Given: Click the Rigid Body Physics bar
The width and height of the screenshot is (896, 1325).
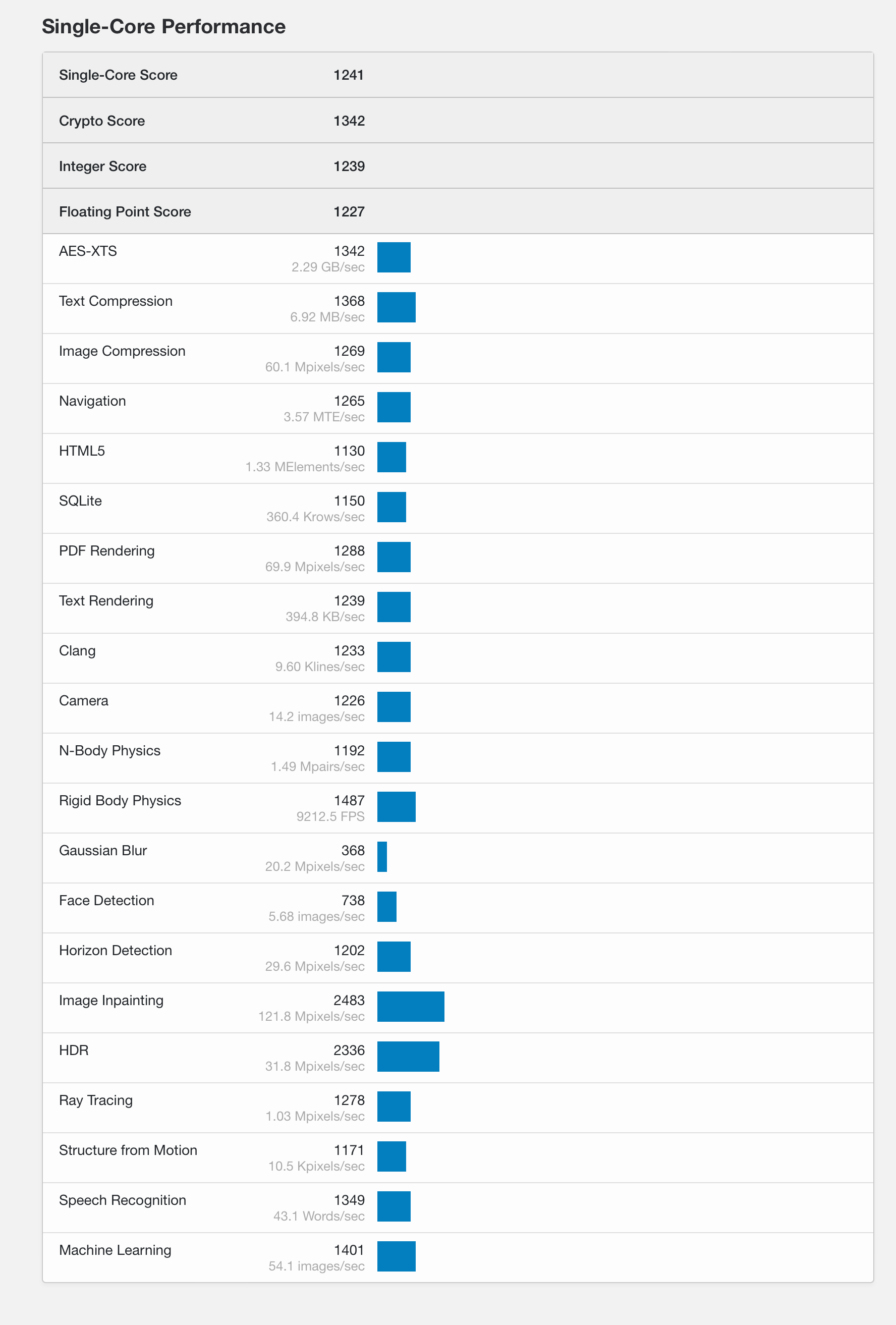Looking at the screenshot, I should coord(396,807).
